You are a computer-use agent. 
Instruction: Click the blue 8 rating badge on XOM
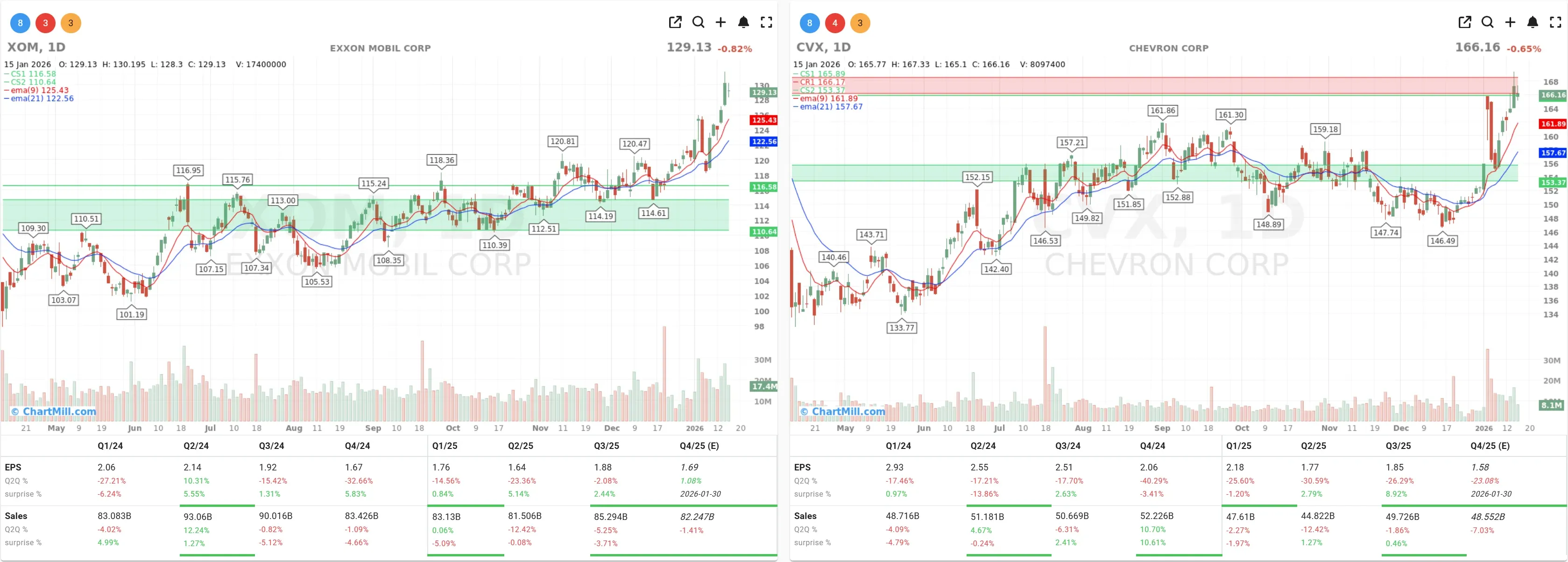[20, 22]
